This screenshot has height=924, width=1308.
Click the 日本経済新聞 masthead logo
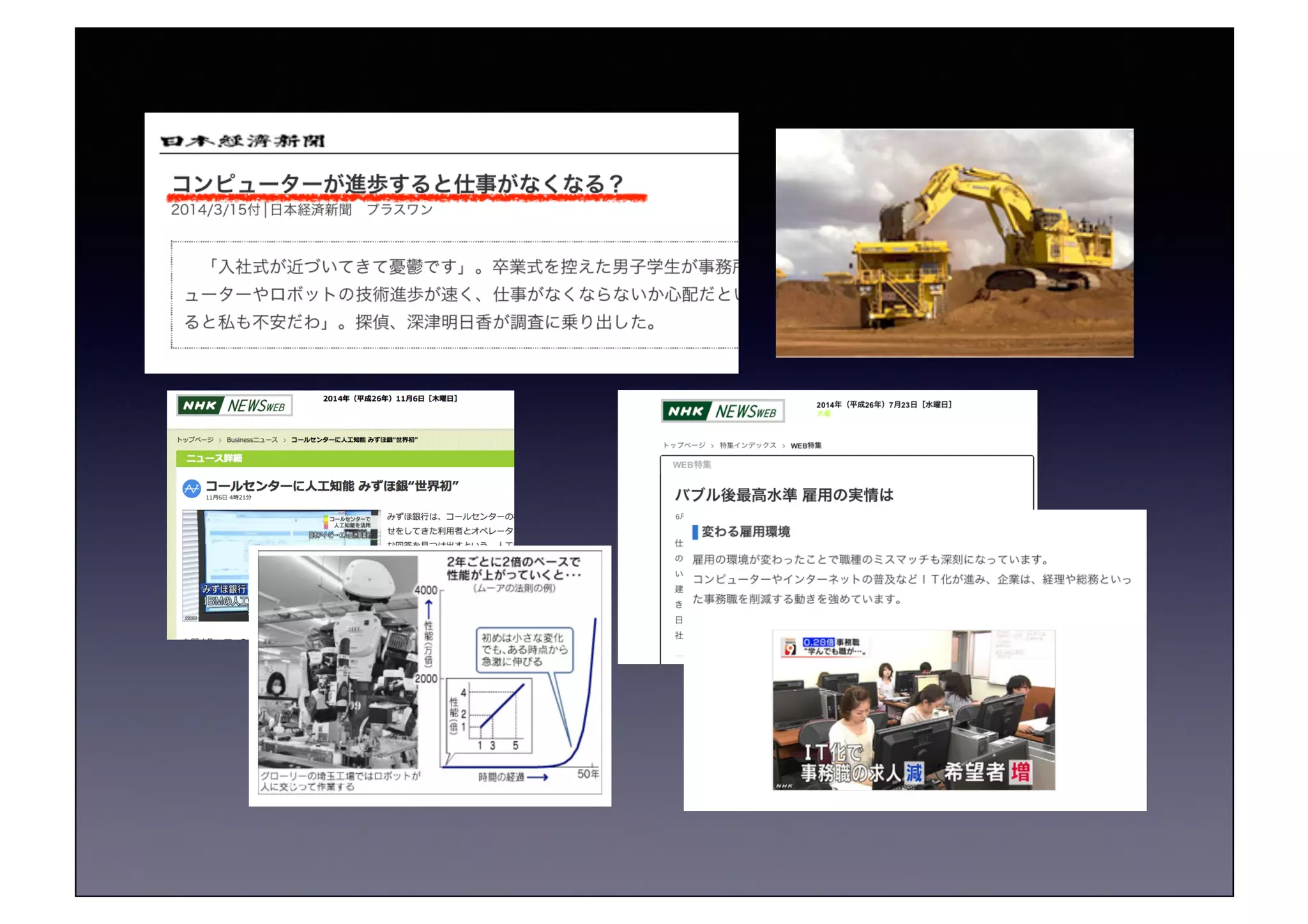[243, 140]
